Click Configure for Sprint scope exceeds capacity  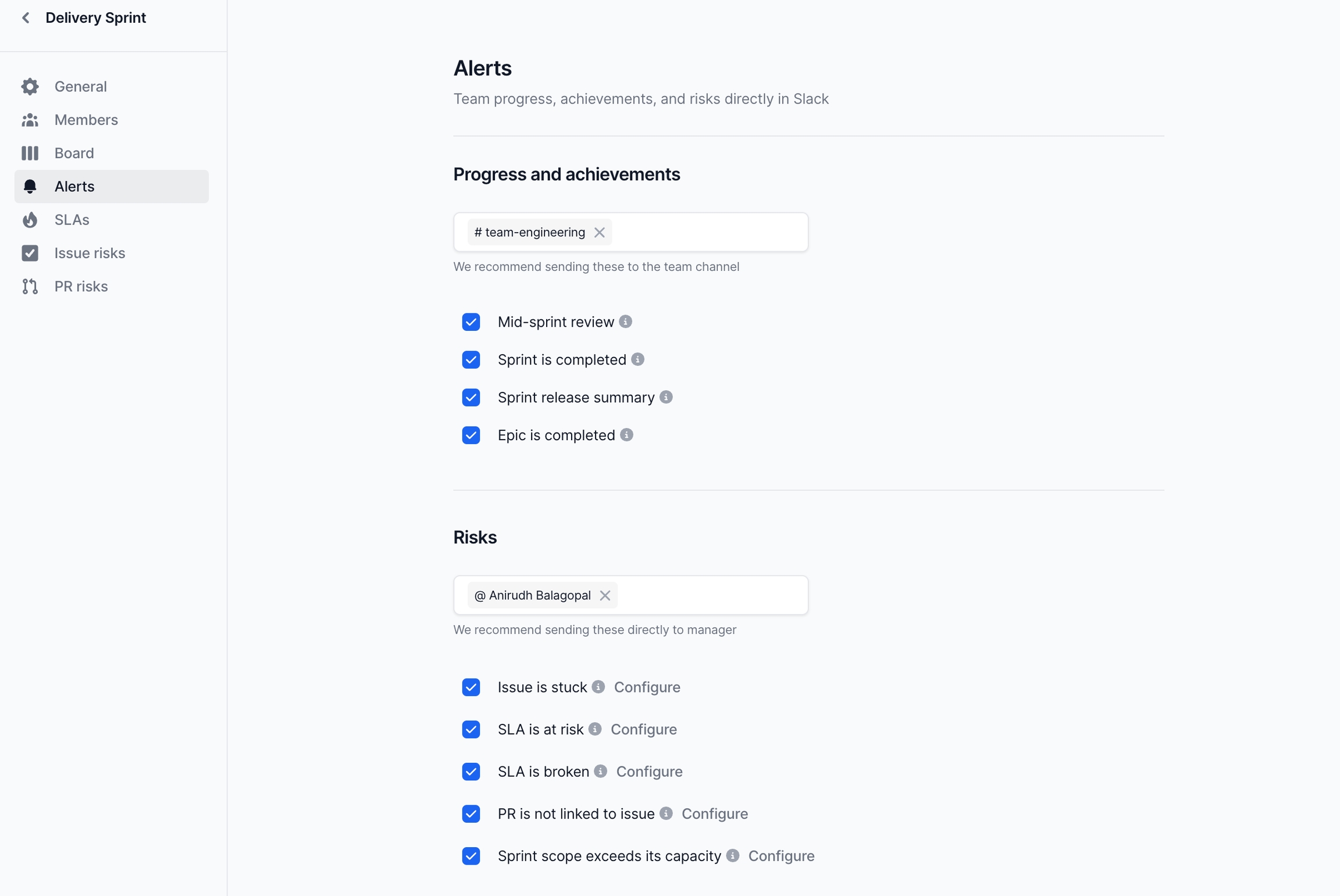point(781,856)
